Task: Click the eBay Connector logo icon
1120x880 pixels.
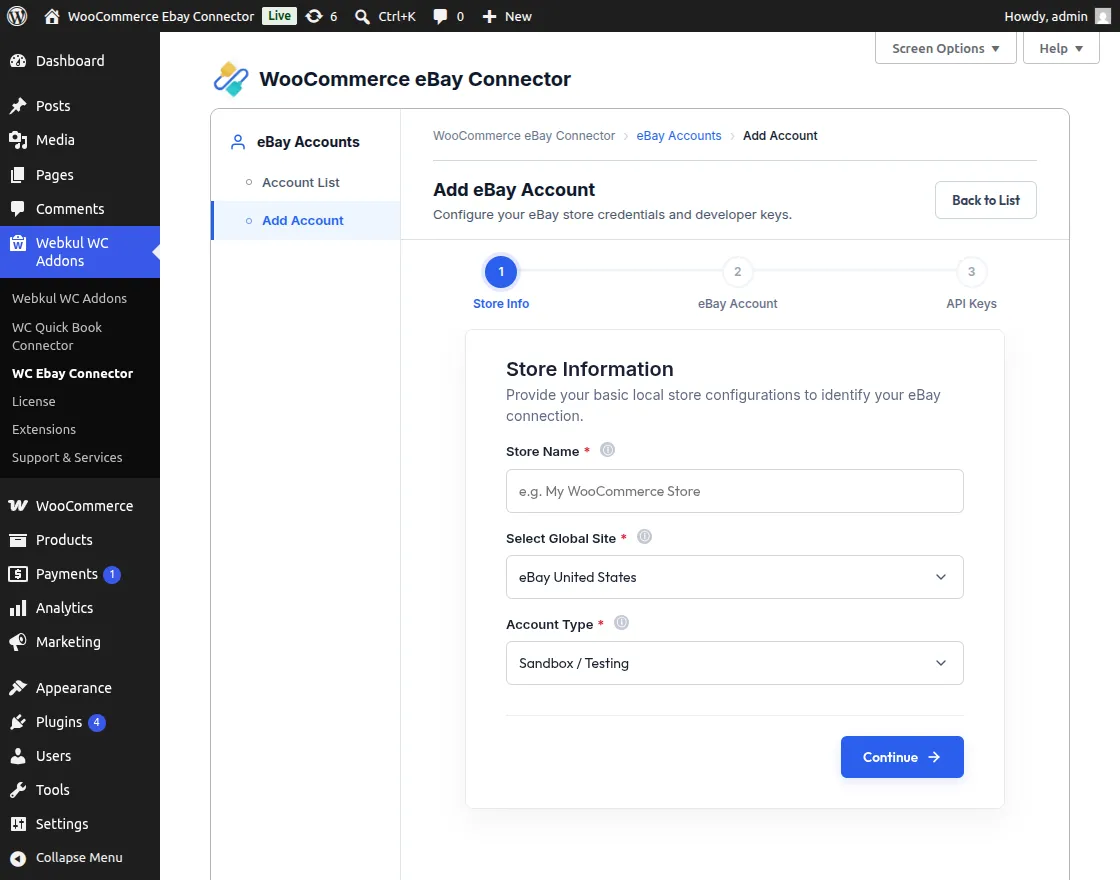Action: click(231, 79)
